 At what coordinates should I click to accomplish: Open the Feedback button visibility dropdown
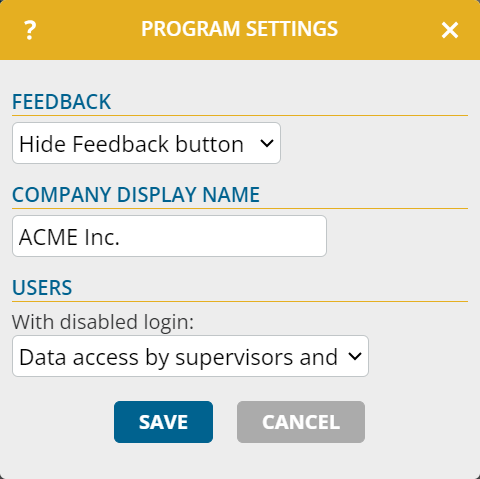[146, 143]
